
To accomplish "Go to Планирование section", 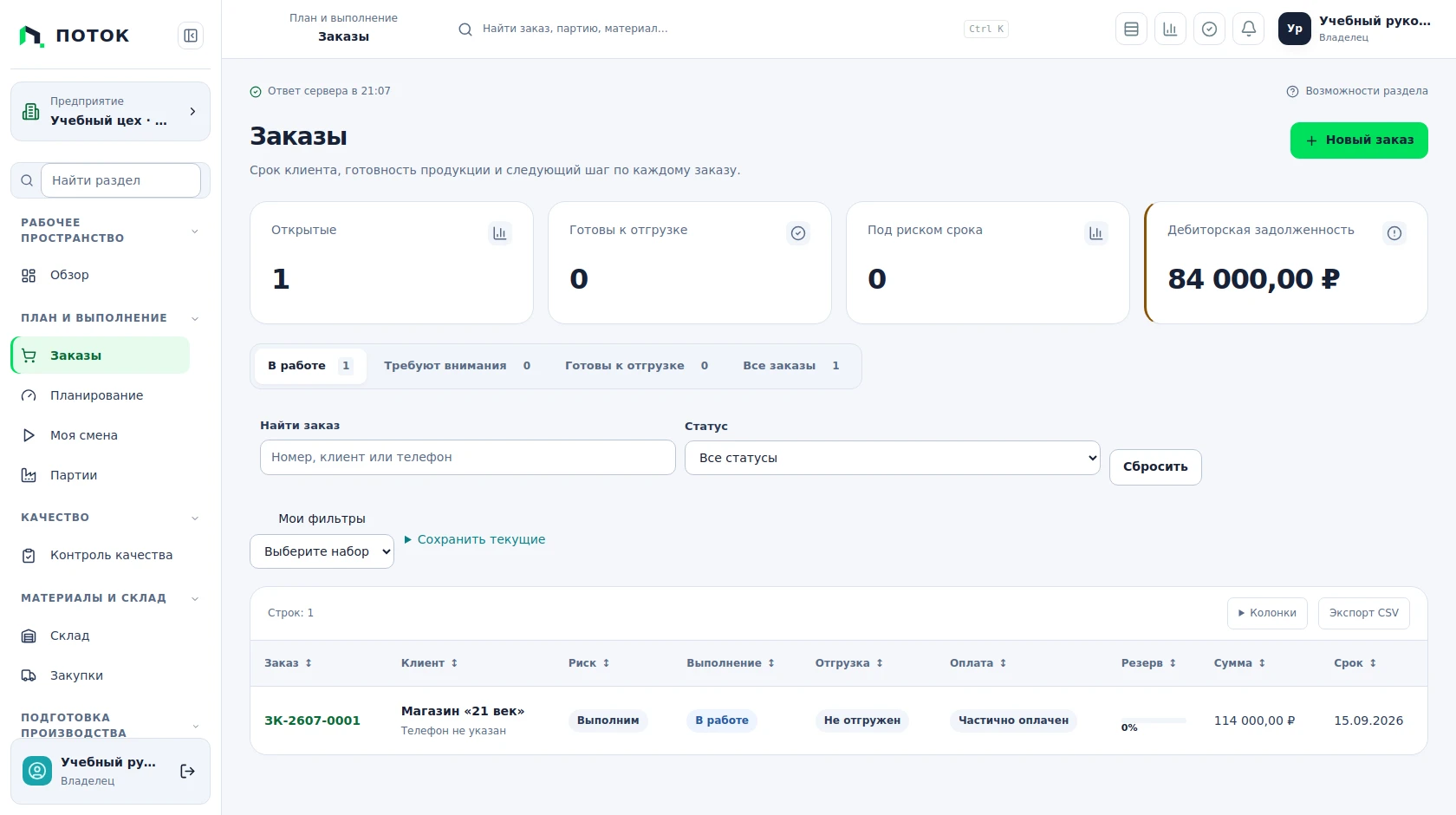I will coord(100,395).
